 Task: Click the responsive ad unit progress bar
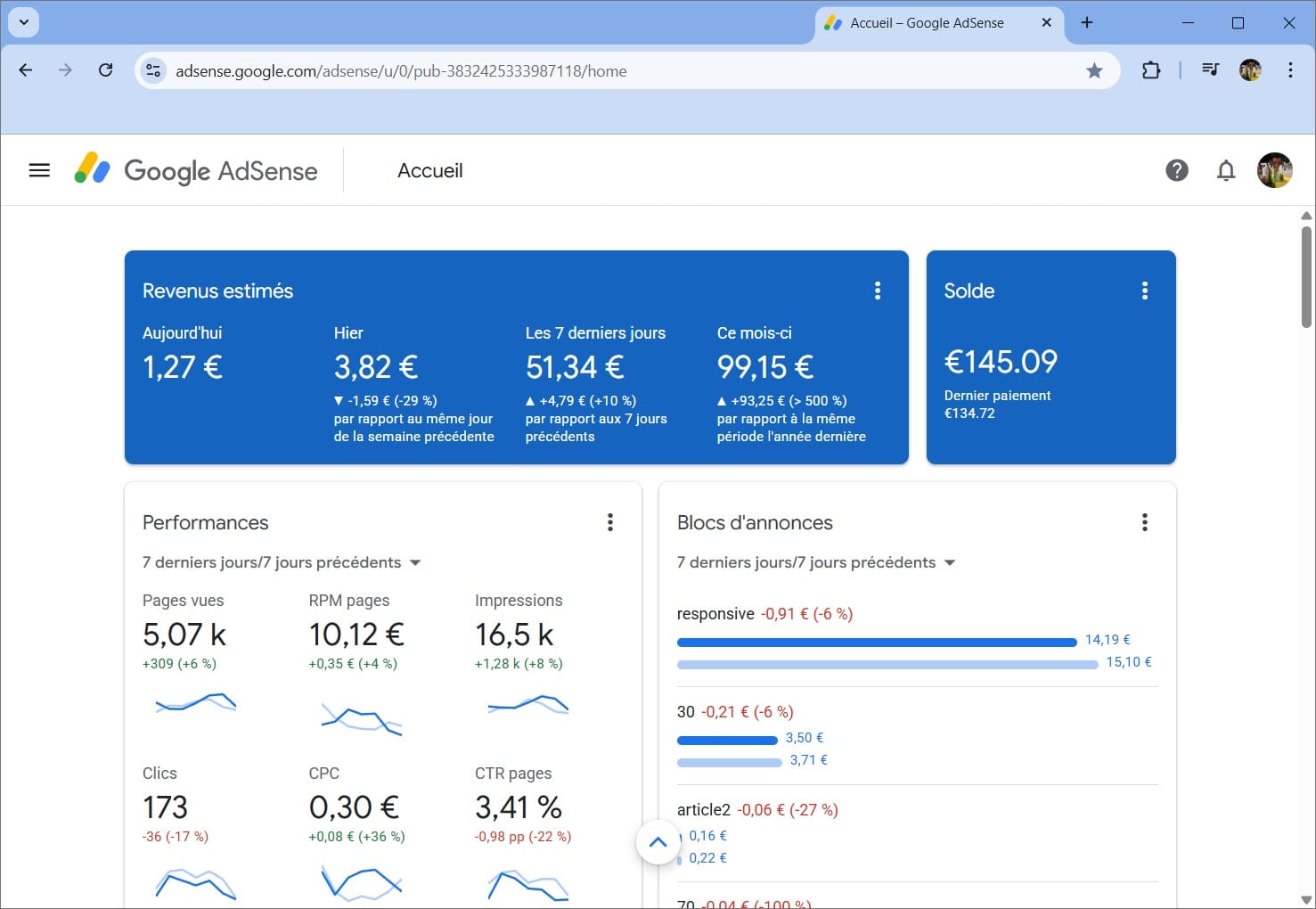click(877, 642)
